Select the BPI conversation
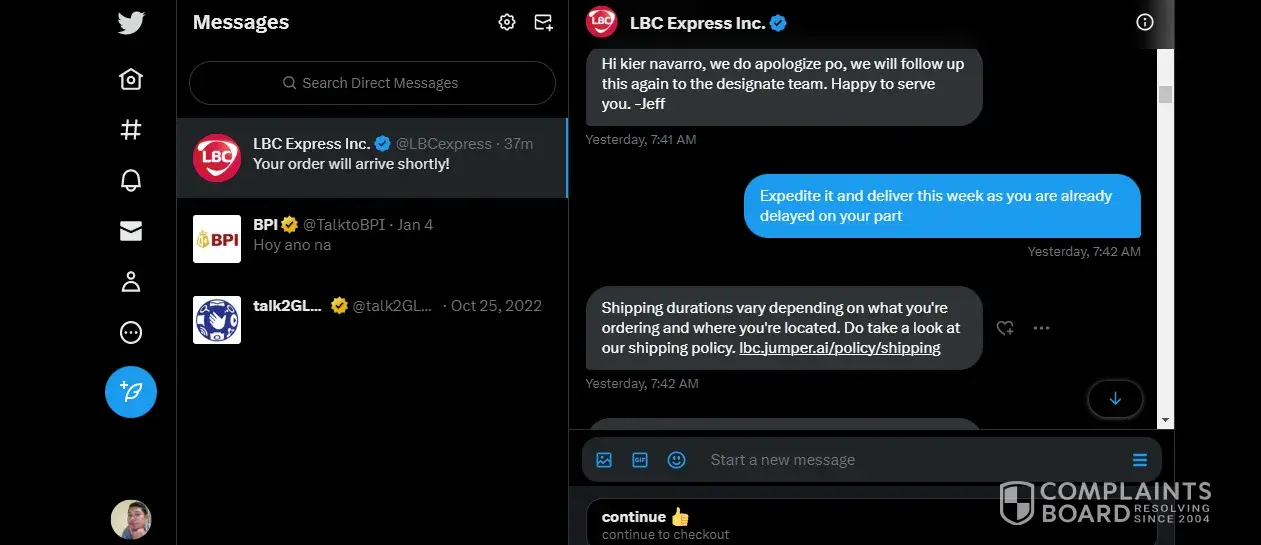This screenshot has height=545, width=1261. (x=372, y=238)
